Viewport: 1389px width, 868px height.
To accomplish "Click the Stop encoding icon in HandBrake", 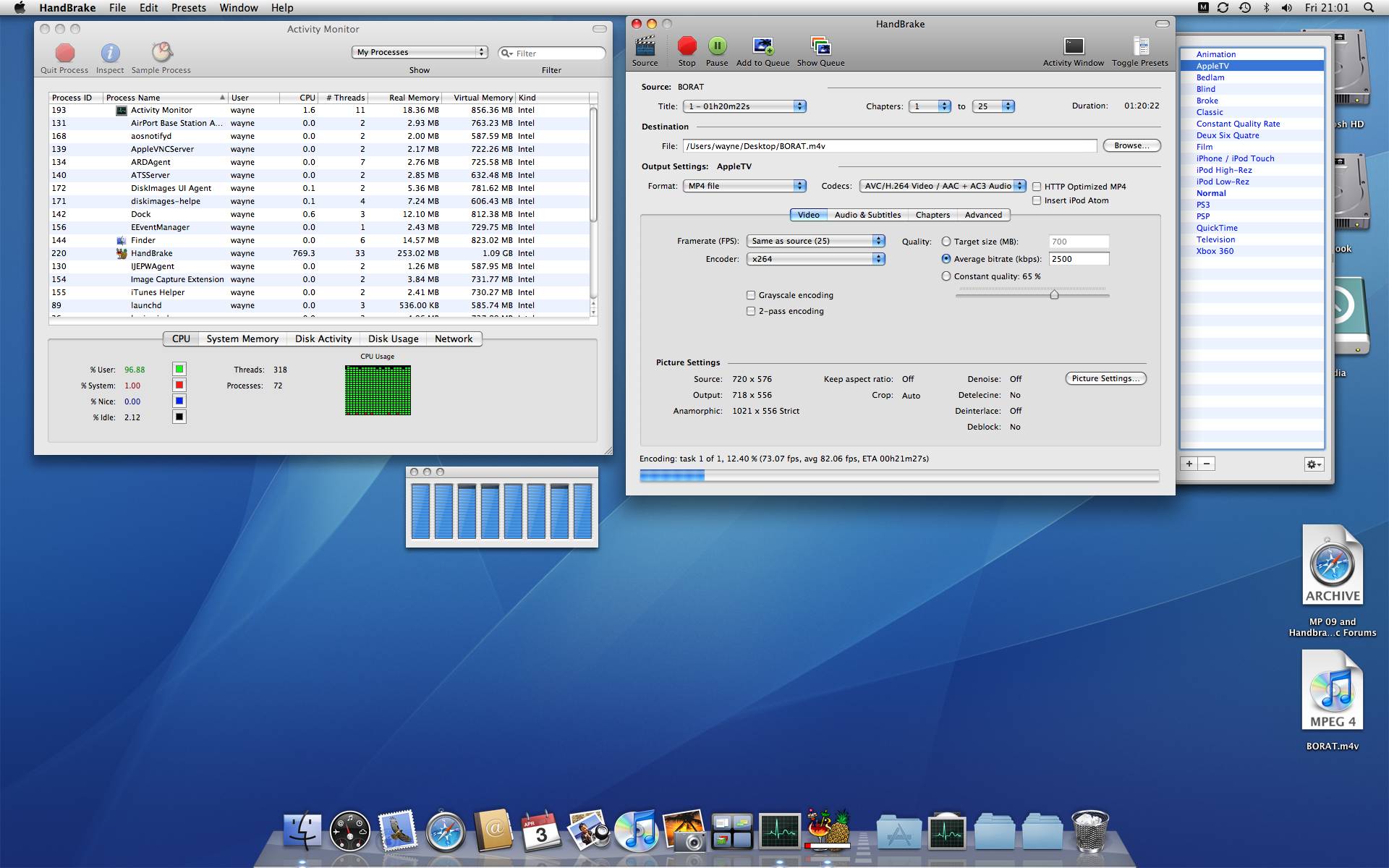I will [687, 46].
